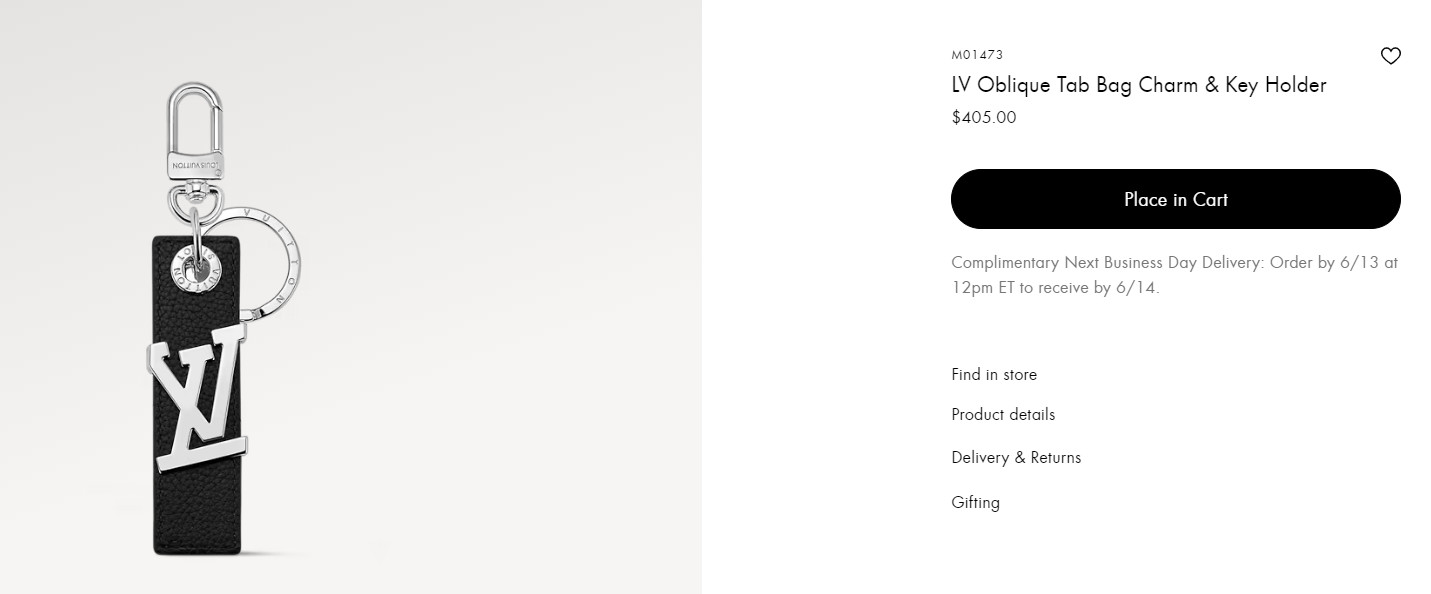Click the LV Oblique Tab product title
Viewport: 1431px width, 594px height.
1138,86
